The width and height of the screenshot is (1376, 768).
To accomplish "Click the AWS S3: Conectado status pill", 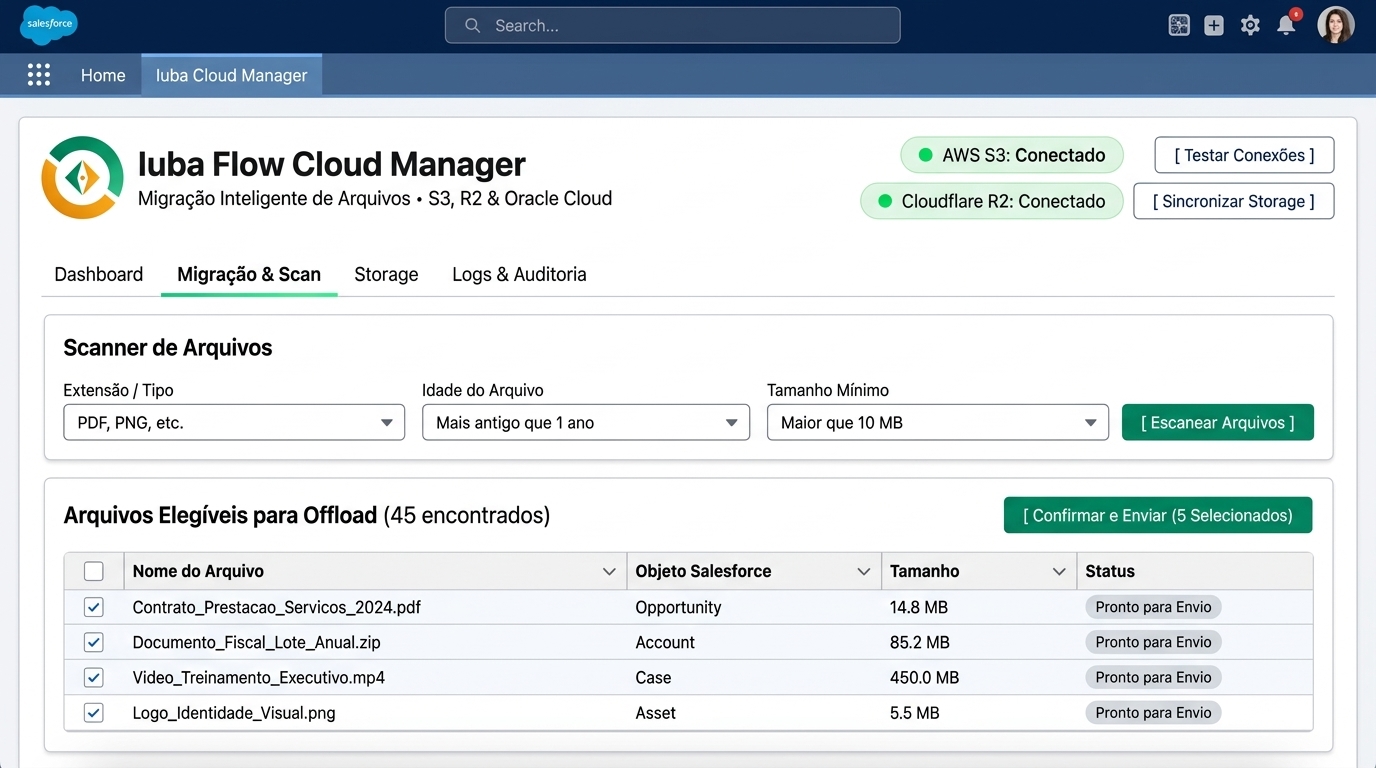I will coord(1012,155).
